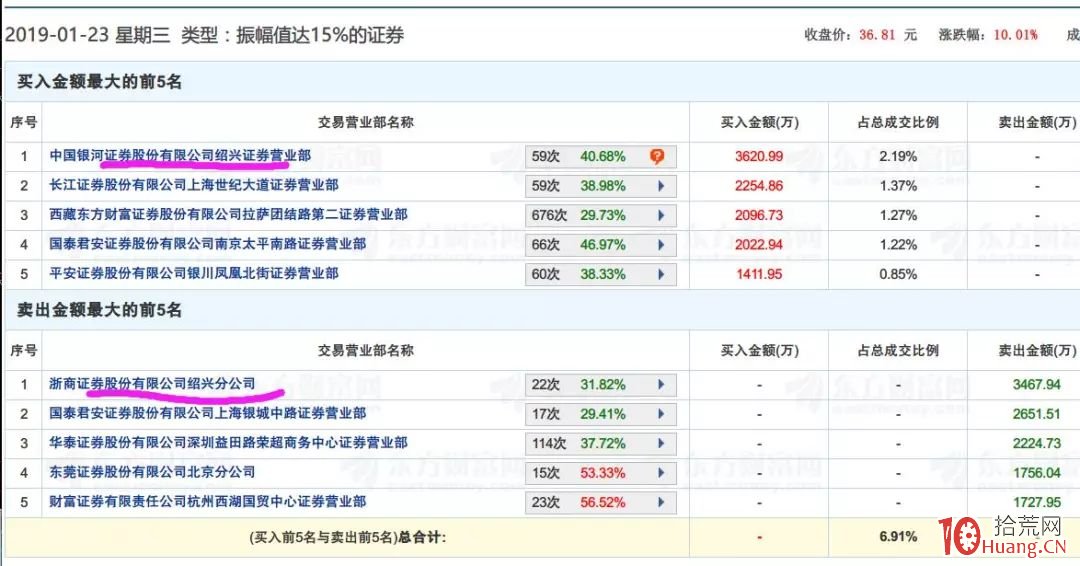
Task: Select sell amount 2651.51
Action: point(1037,414)
